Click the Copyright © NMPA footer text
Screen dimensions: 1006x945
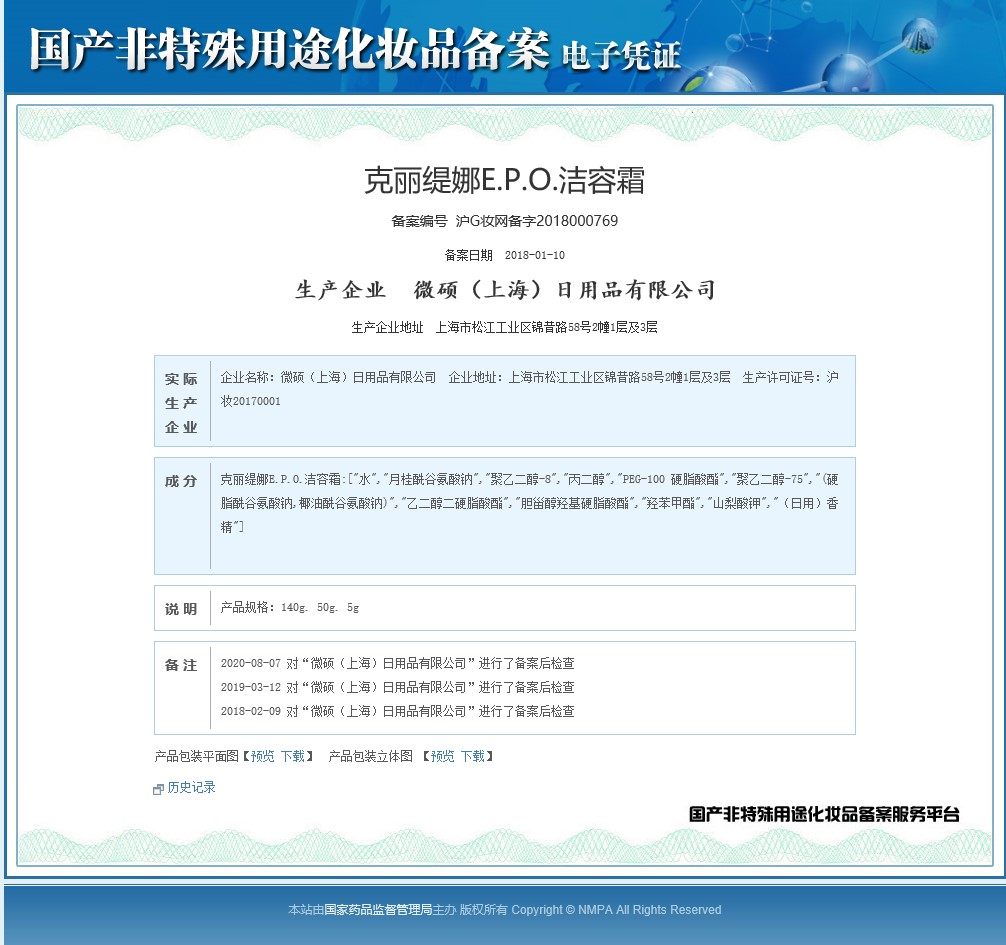[616, 910]
